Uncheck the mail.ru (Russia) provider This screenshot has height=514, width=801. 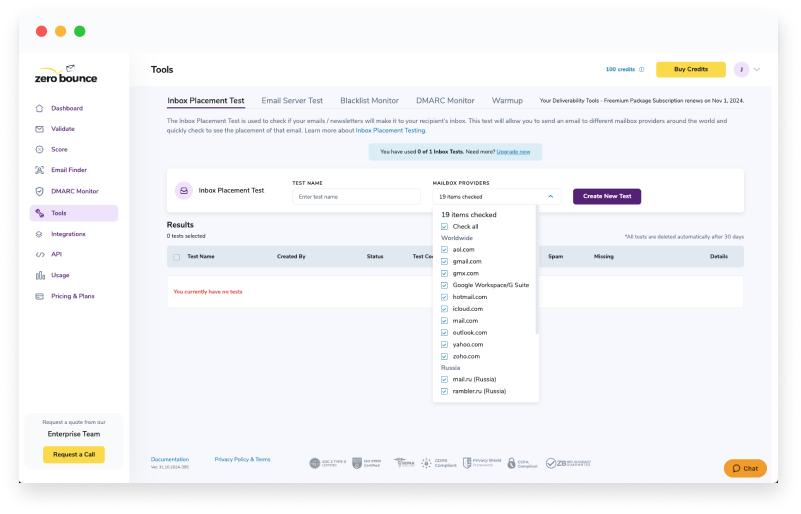tap(444, 380)
